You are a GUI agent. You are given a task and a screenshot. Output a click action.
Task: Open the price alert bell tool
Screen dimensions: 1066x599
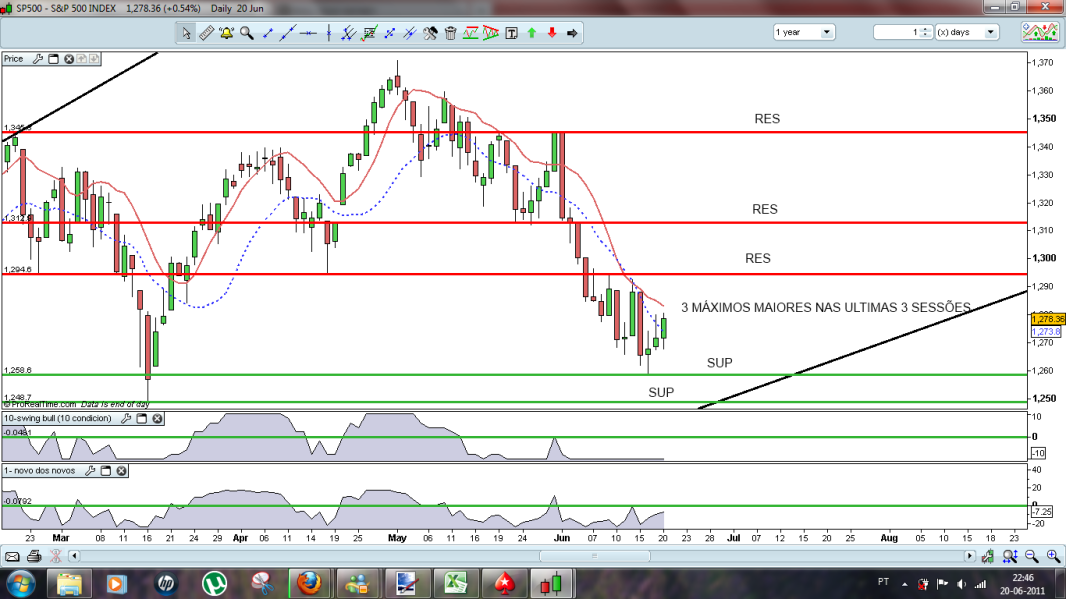(x=226, y=33)
